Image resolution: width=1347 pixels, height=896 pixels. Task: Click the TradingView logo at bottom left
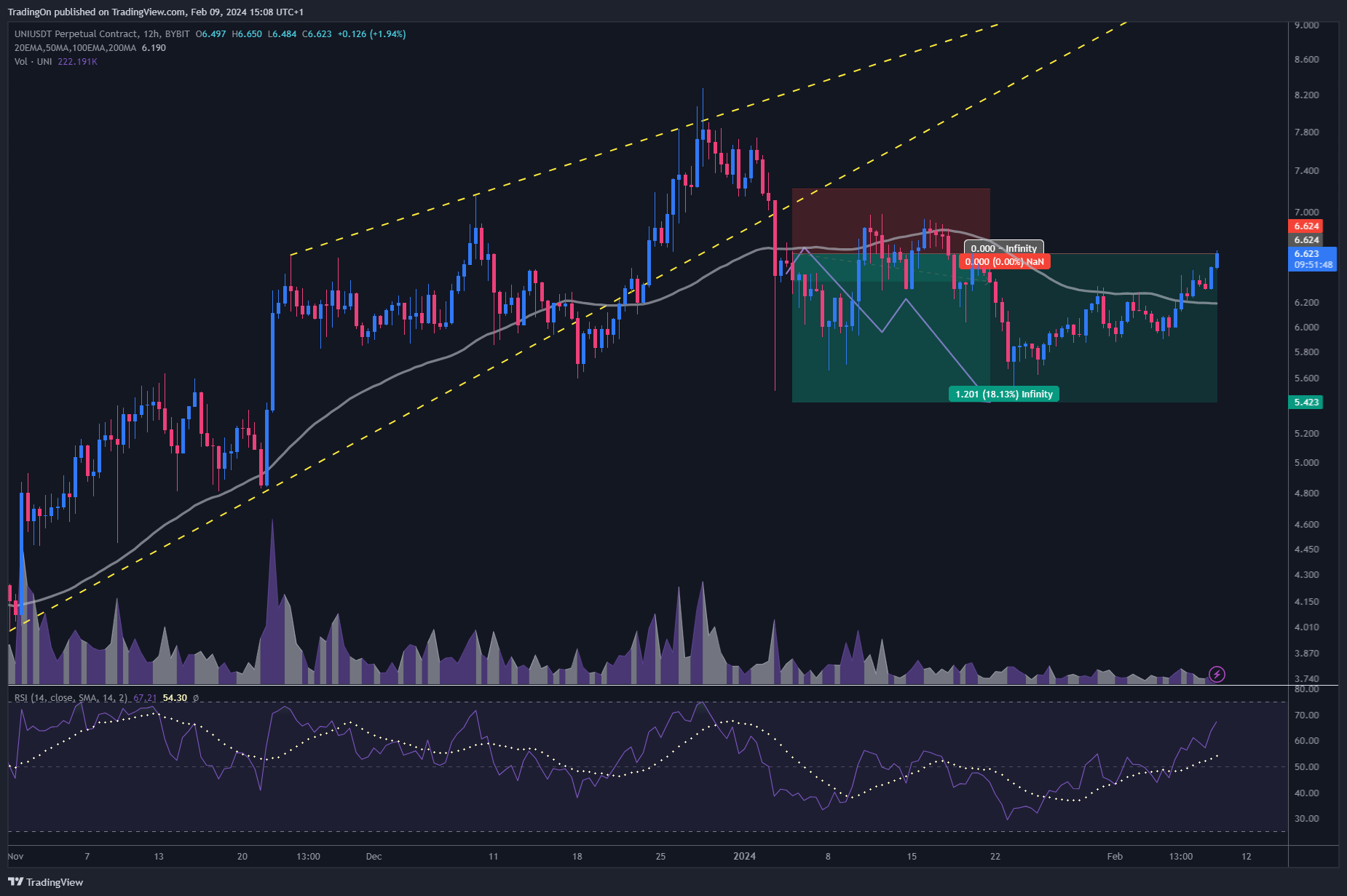pyautogui.click(x=45, y=882)
